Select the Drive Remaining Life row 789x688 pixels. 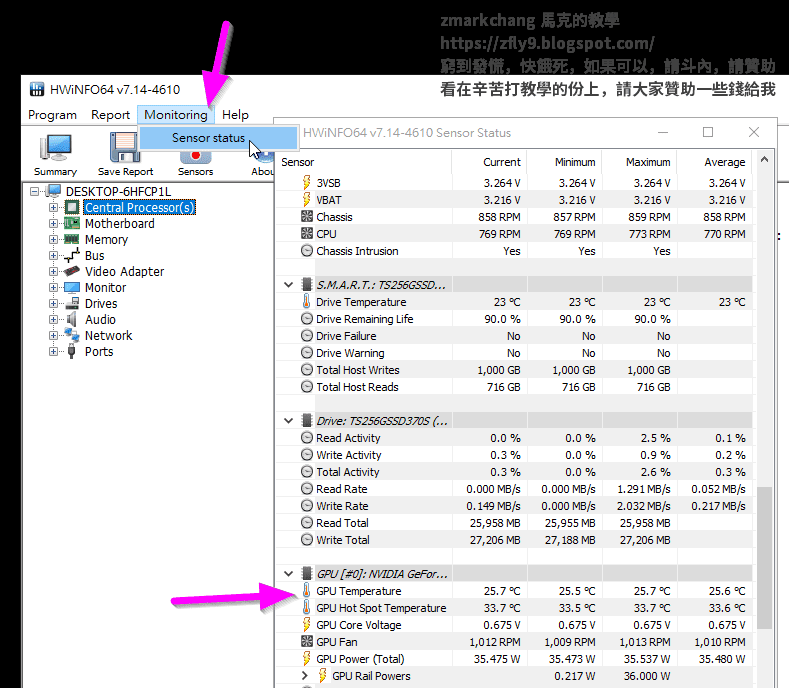coord(514,319)
